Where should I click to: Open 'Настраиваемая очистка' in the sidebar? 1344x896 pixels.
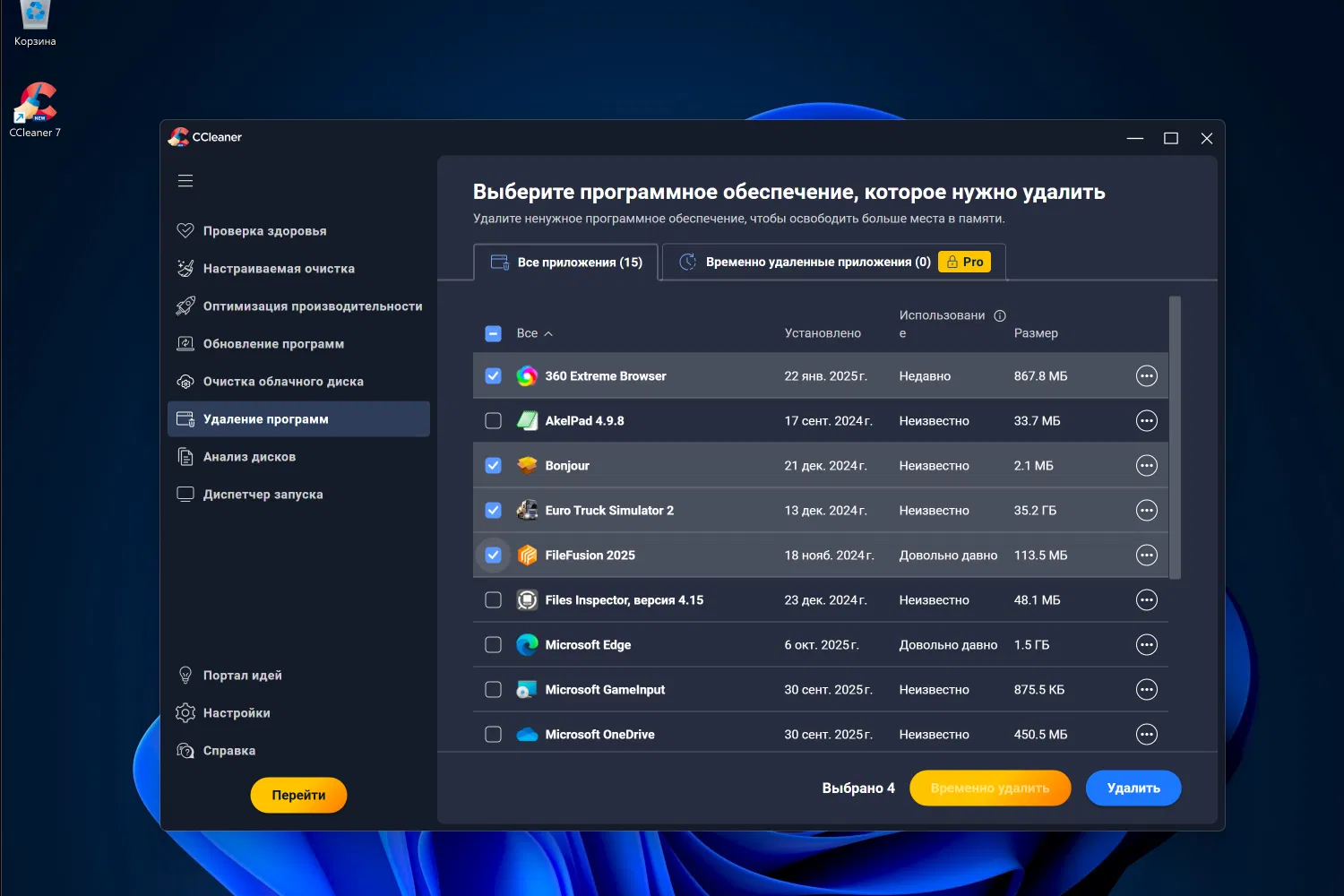tap(298, 269)
